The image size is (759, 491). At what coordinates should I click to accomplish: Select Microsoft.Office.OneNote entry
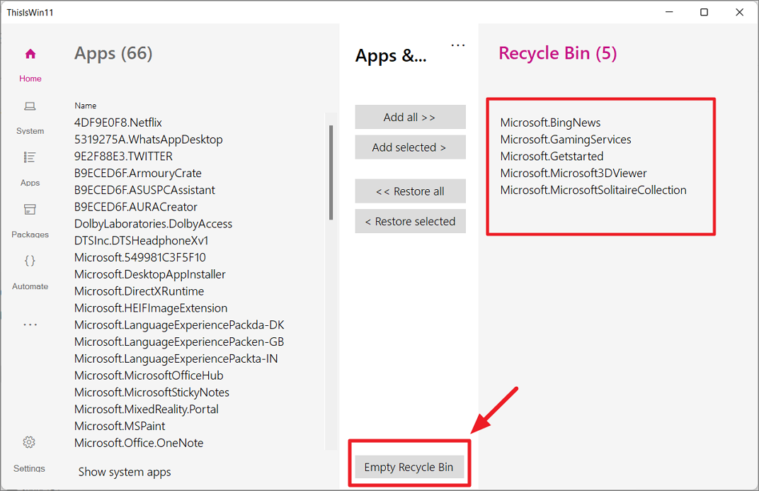coord(138,443)
